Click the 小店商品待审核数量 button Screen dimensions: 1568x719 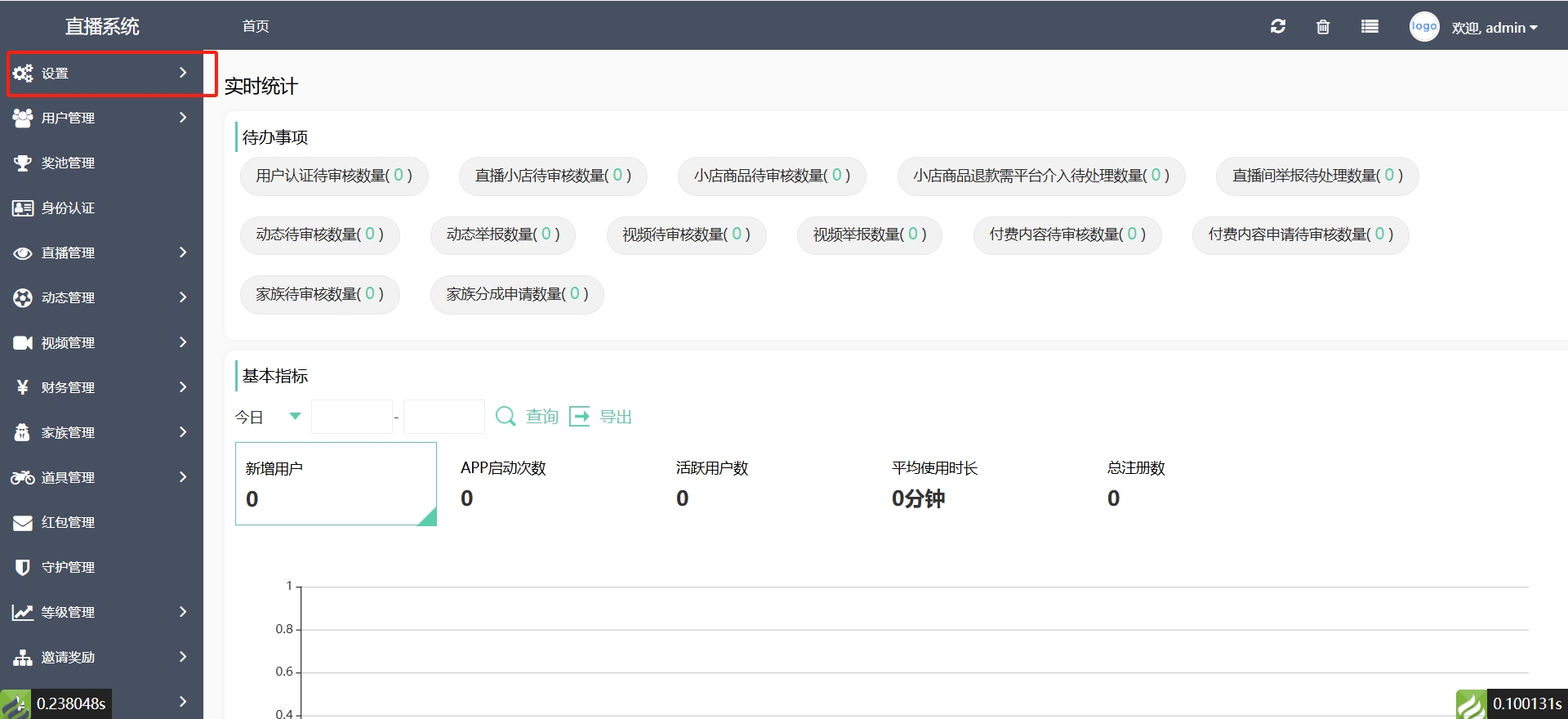772,176
